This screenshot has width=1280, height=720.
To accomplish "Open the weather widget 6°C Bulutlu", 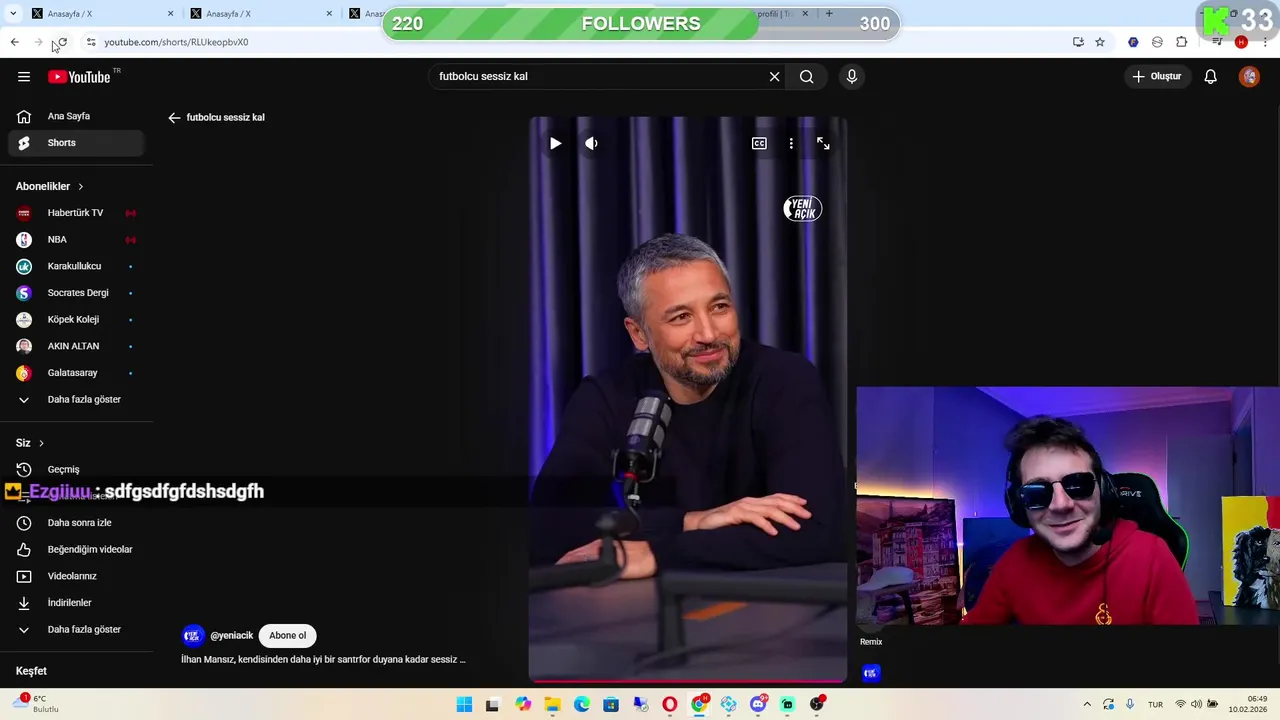I will point(36,704).
